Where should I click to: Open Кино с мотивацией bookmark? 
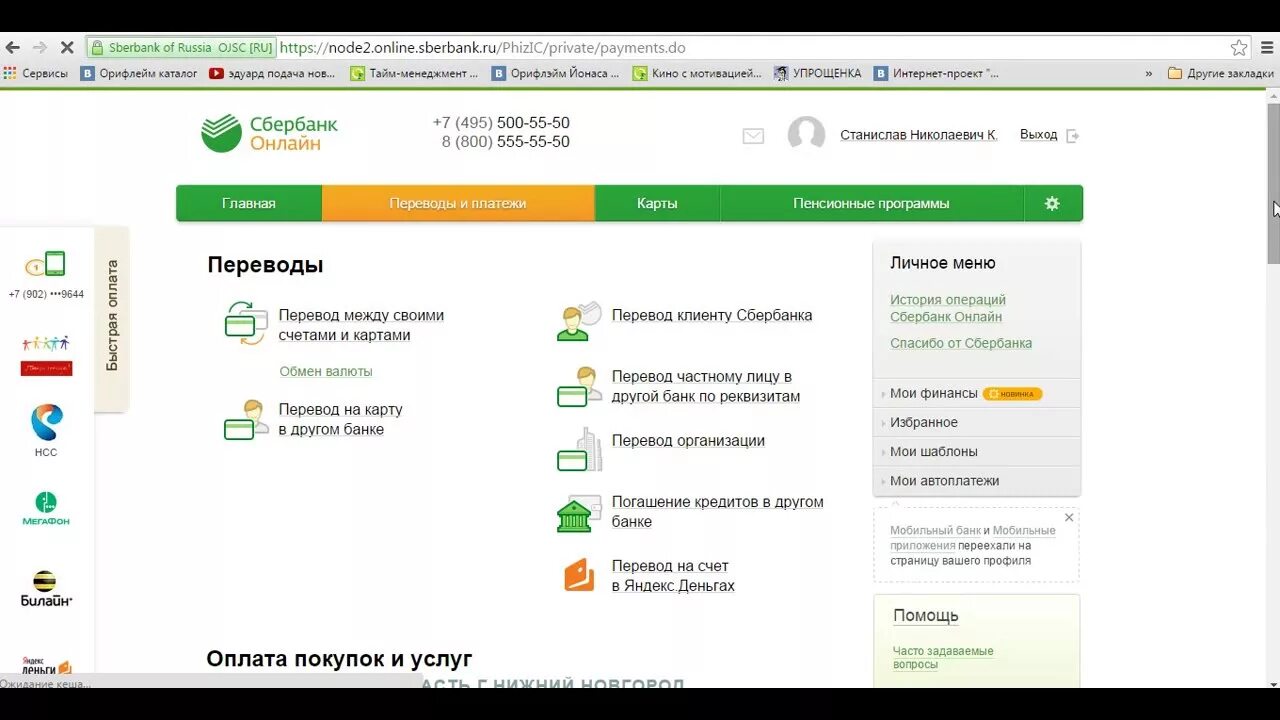tap(697, 73)
